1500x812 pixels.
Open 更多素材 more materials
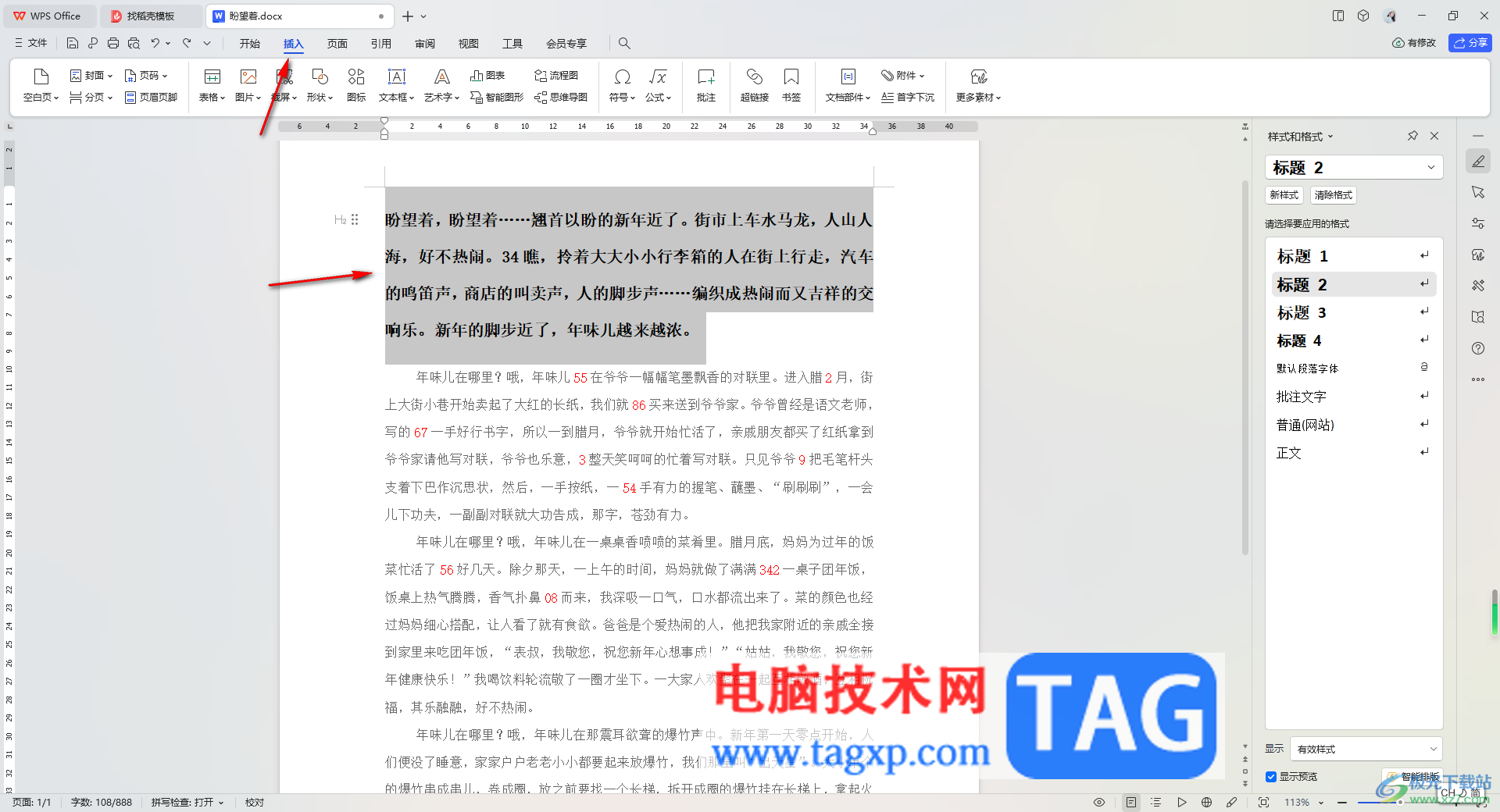[x=978, y=85]
